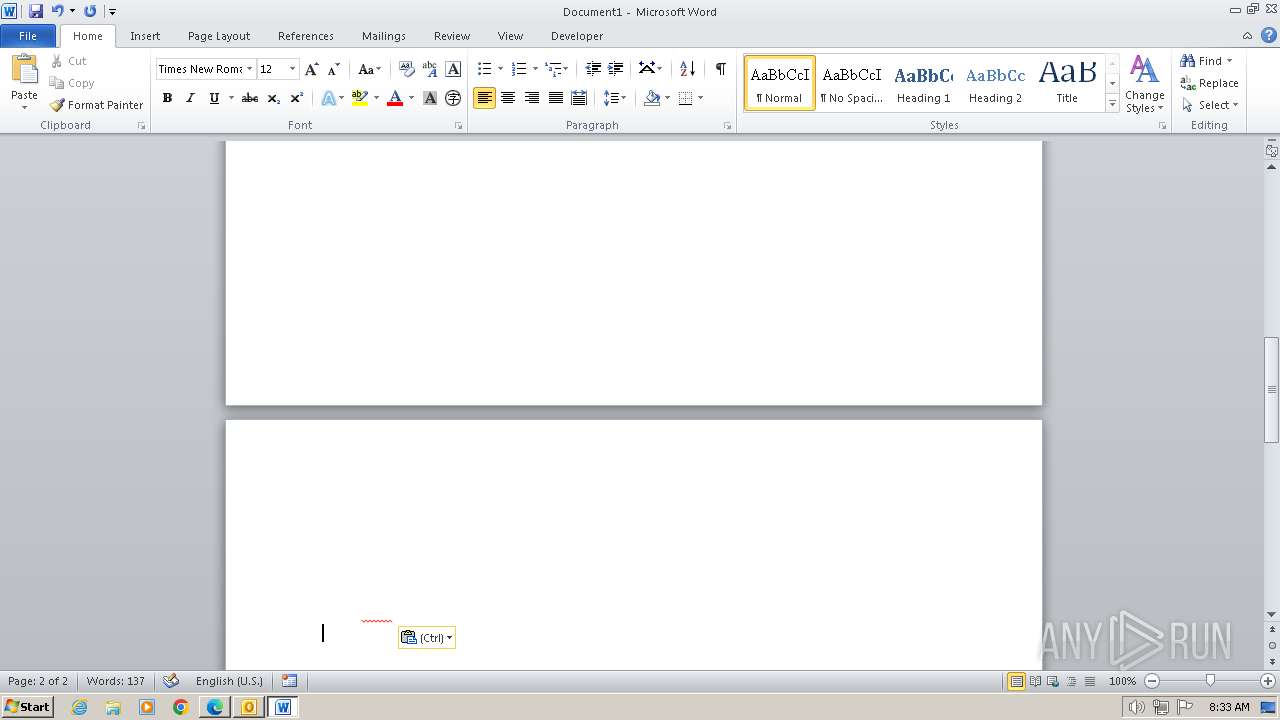Toggle Italic formatting

click(190, 98)
